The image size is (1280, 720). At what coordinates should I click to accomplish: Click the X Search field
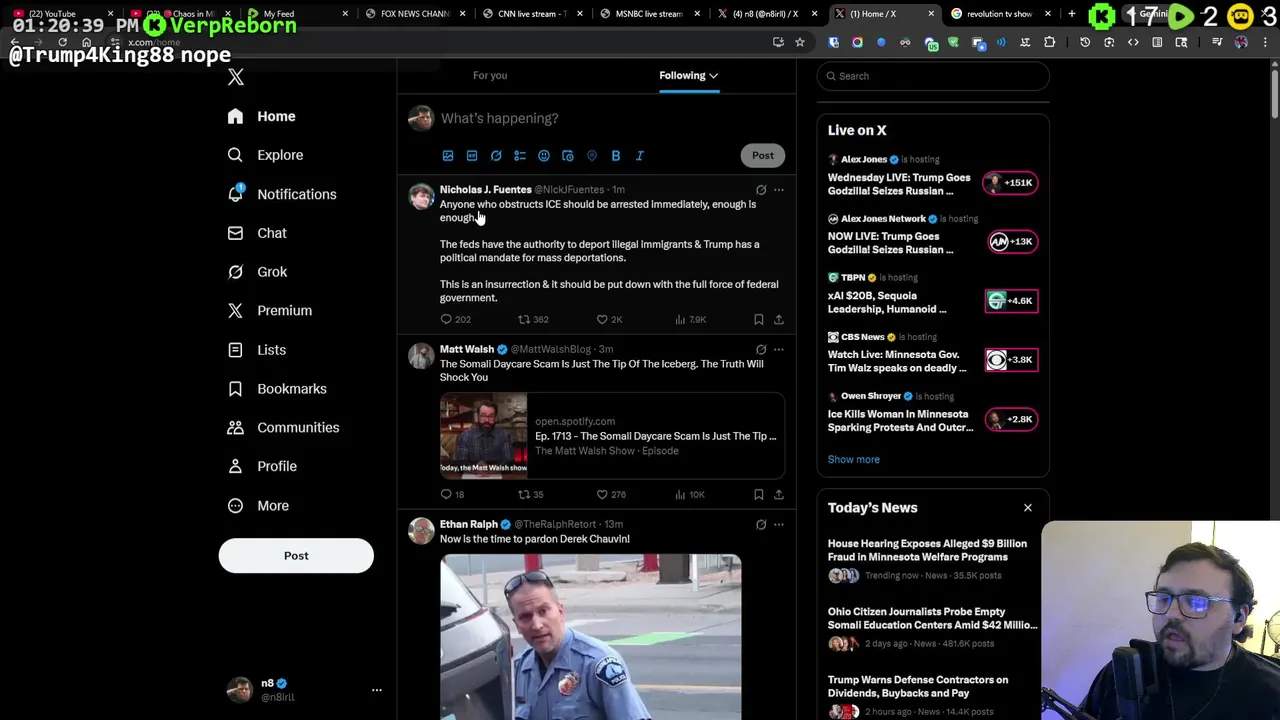[933, 76]
